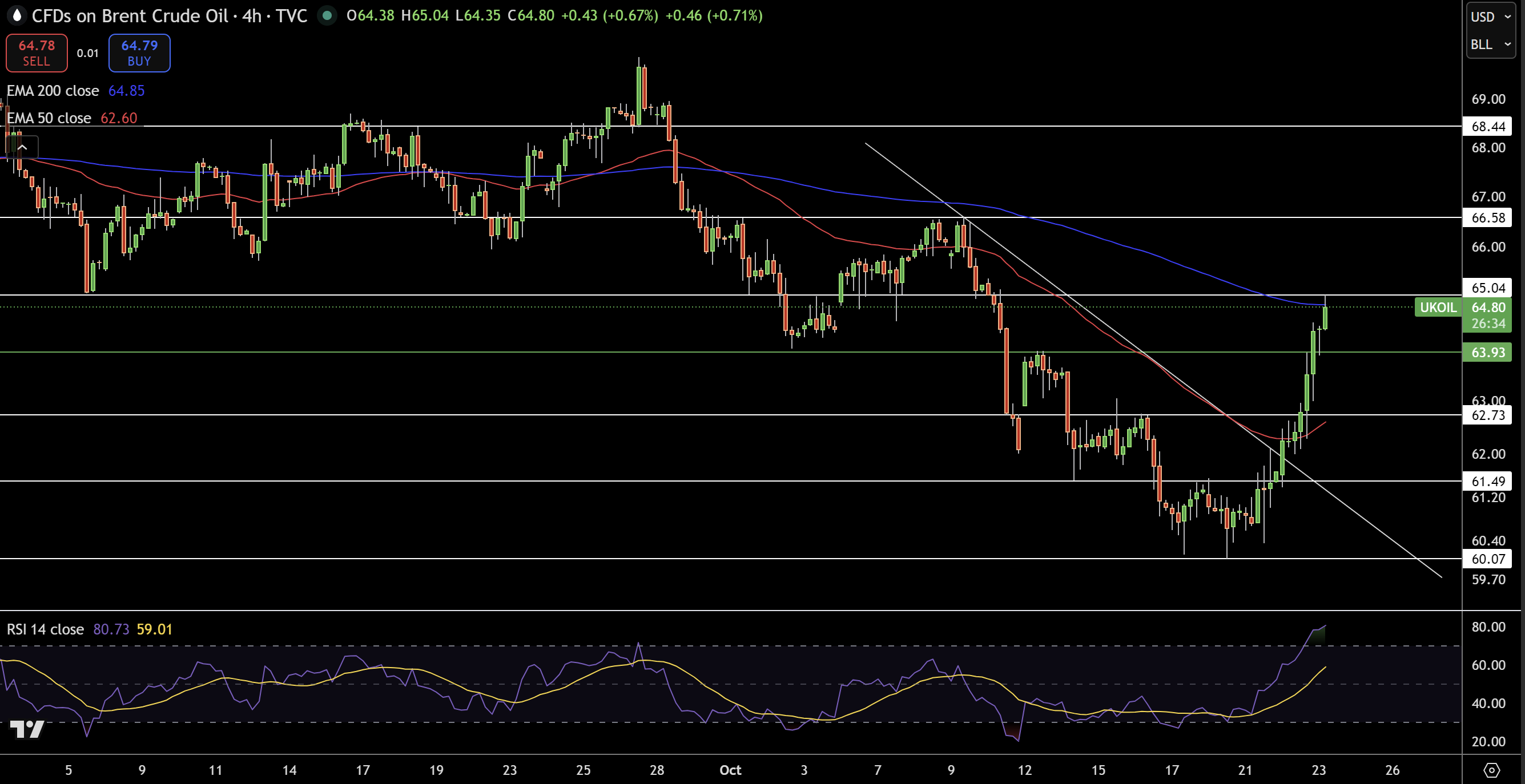
Task: Click the Oct marker on time axis
Action: click(x=730, y=770)
